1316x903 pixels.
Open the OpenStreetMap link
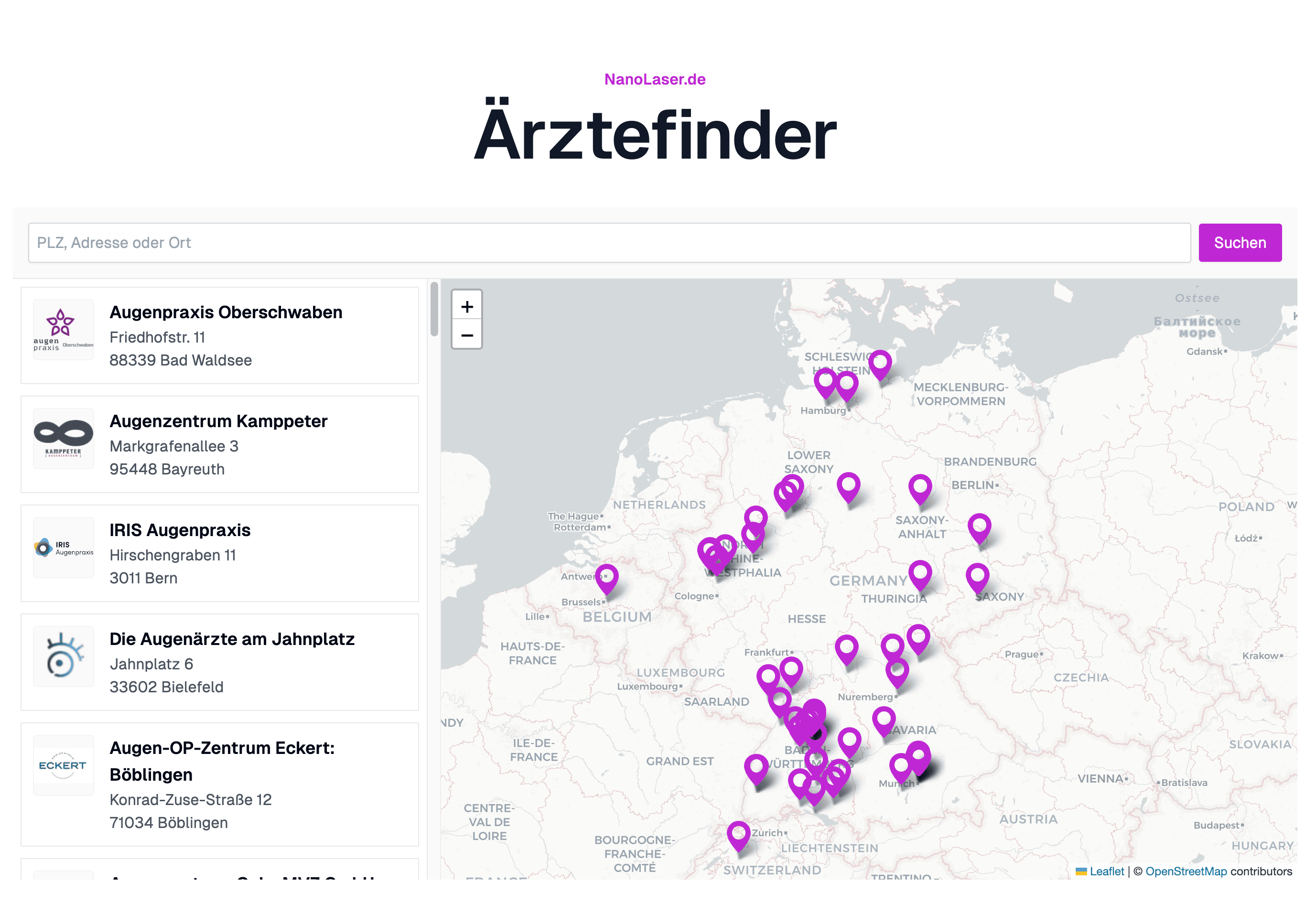pyautogui.click(x=1186, y=871)
